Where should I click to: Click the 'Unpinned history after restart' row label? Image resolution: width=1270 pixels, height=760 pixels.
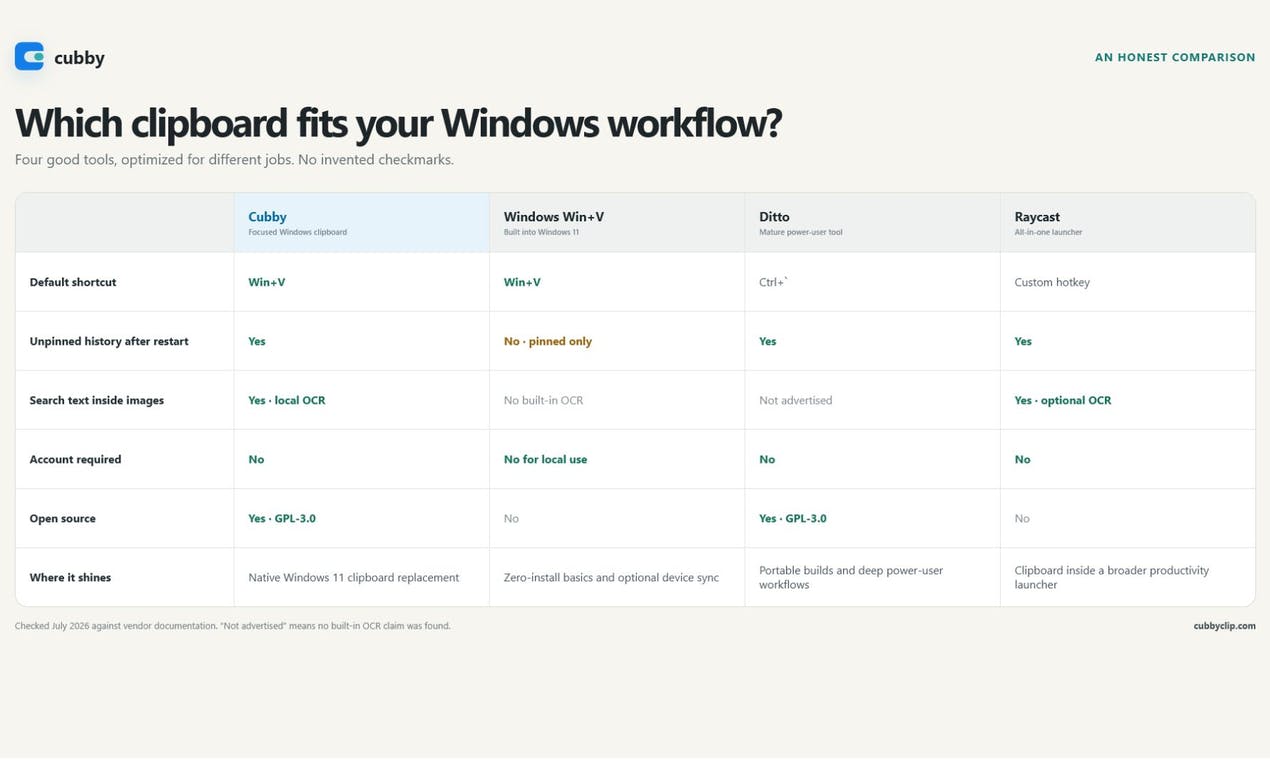pos(109,341)
